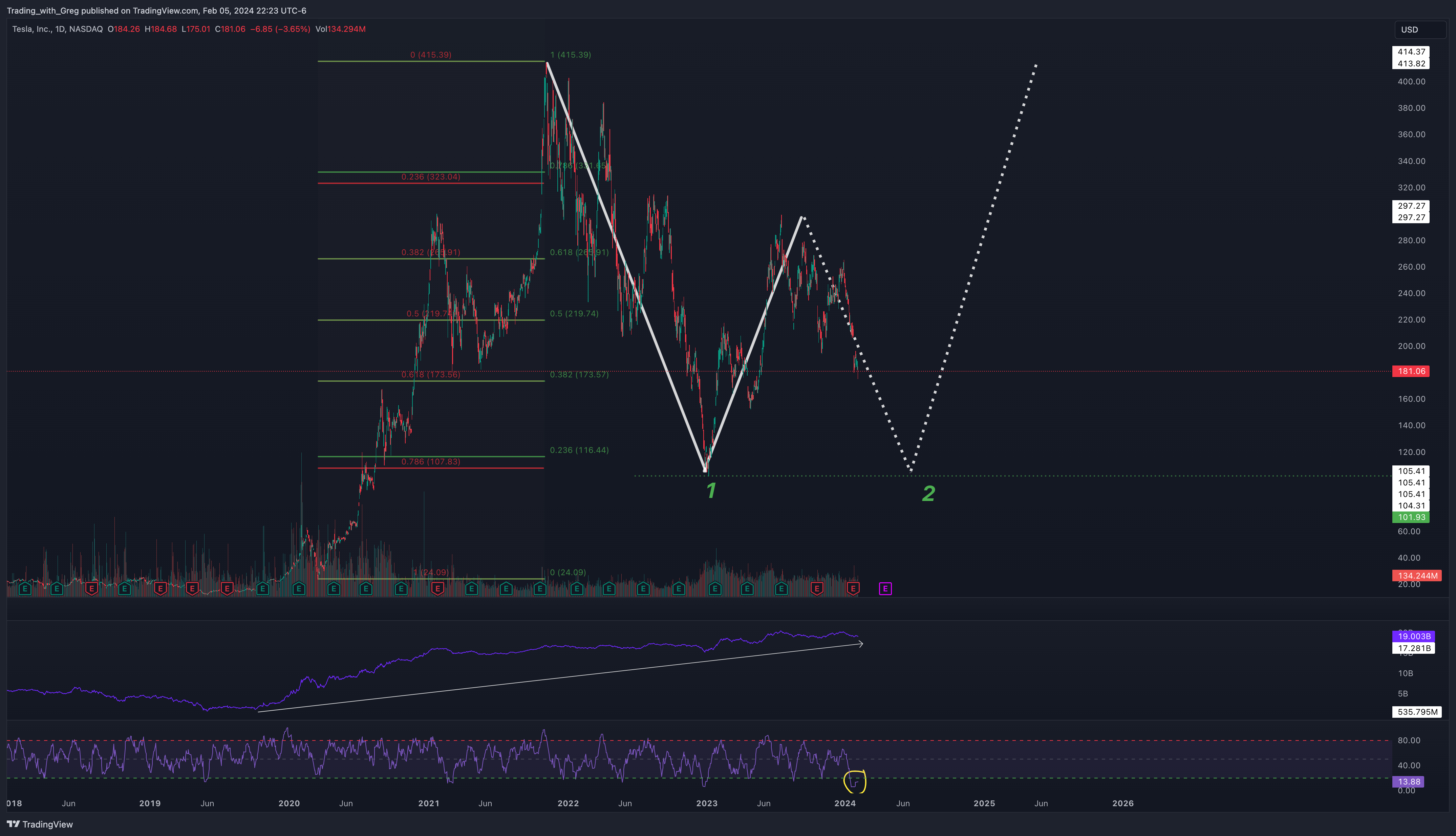
Task: Click the red fib label 0 (415.39)
Action: pos(430,55)
